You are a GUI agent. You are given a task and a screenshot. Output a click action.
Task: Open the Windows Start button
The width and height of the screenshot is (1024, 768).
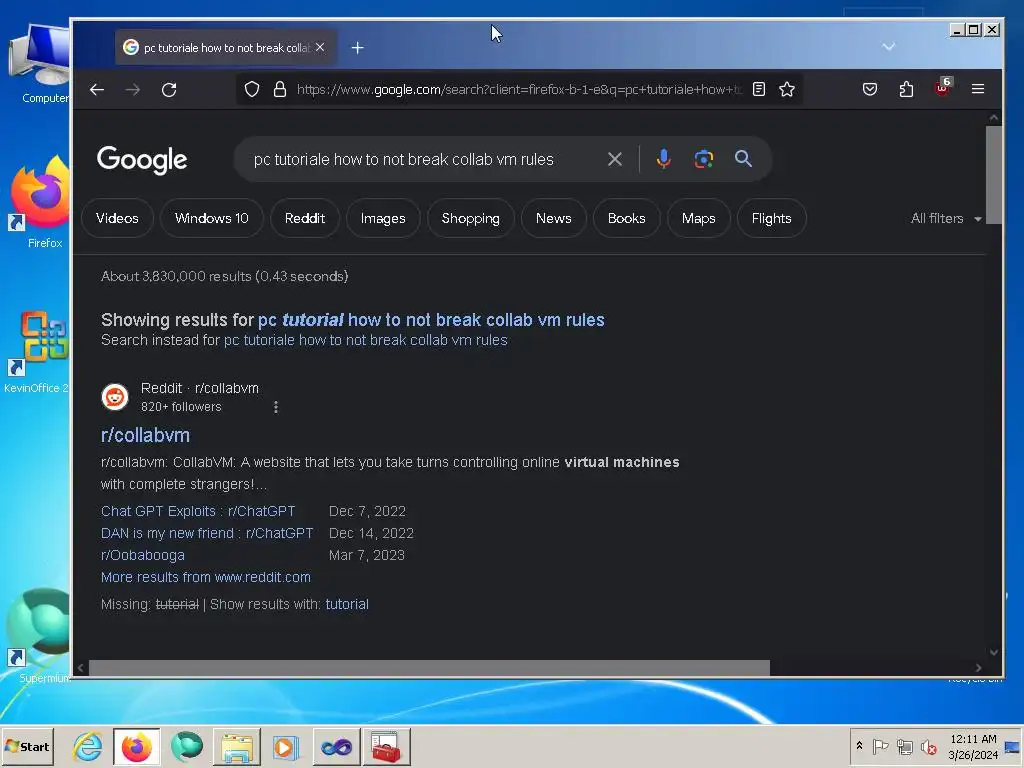pos(27,746)
